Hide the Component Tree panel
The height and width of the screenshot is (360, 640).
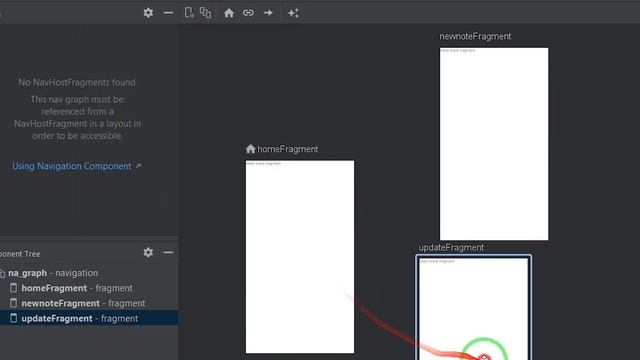(x=168, y=253)
